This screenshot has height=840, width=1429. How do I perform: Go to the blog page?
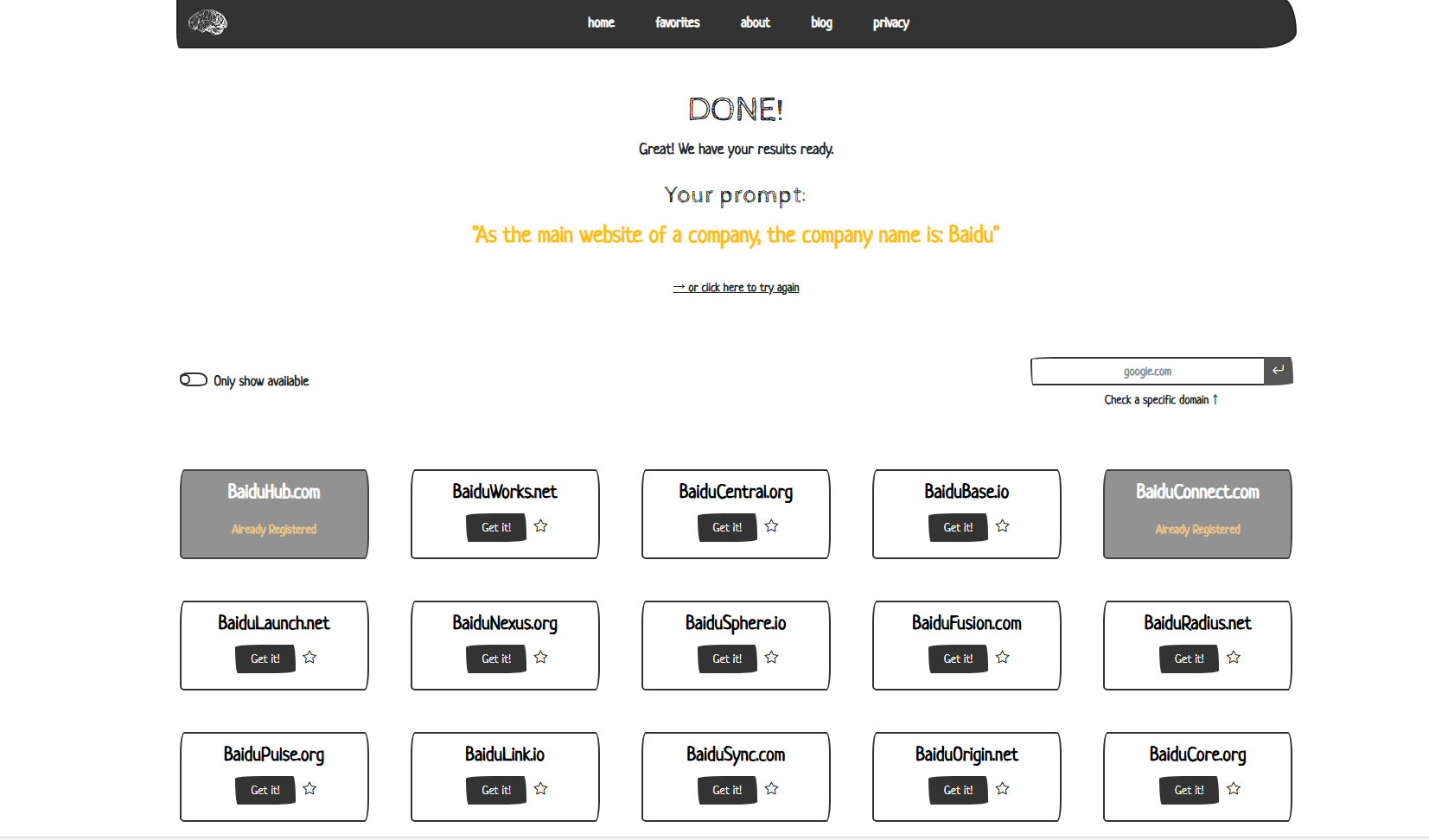[x=821, y=22]
